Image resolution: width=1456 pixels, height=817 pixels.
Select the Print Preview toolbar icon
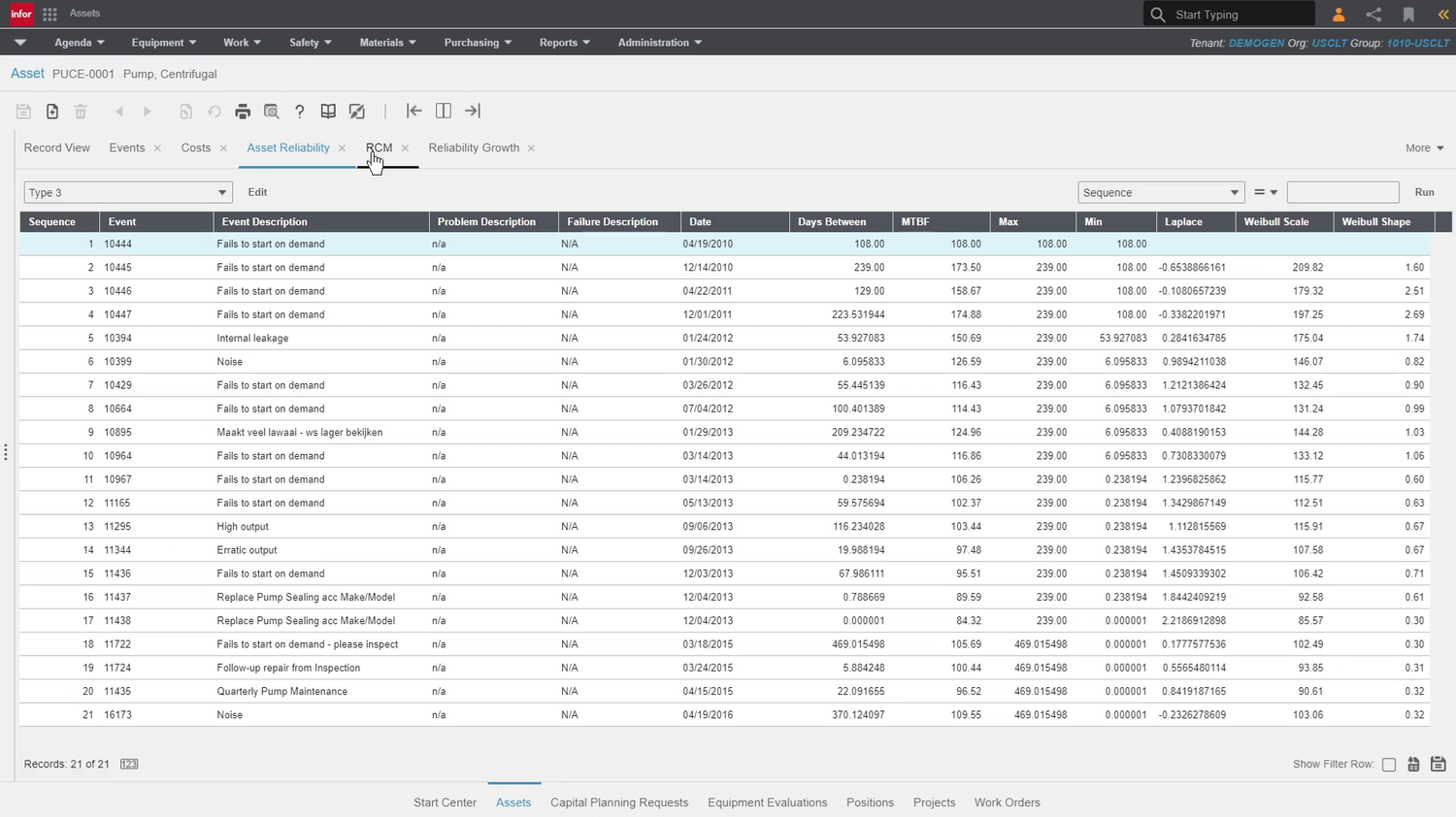272,111
